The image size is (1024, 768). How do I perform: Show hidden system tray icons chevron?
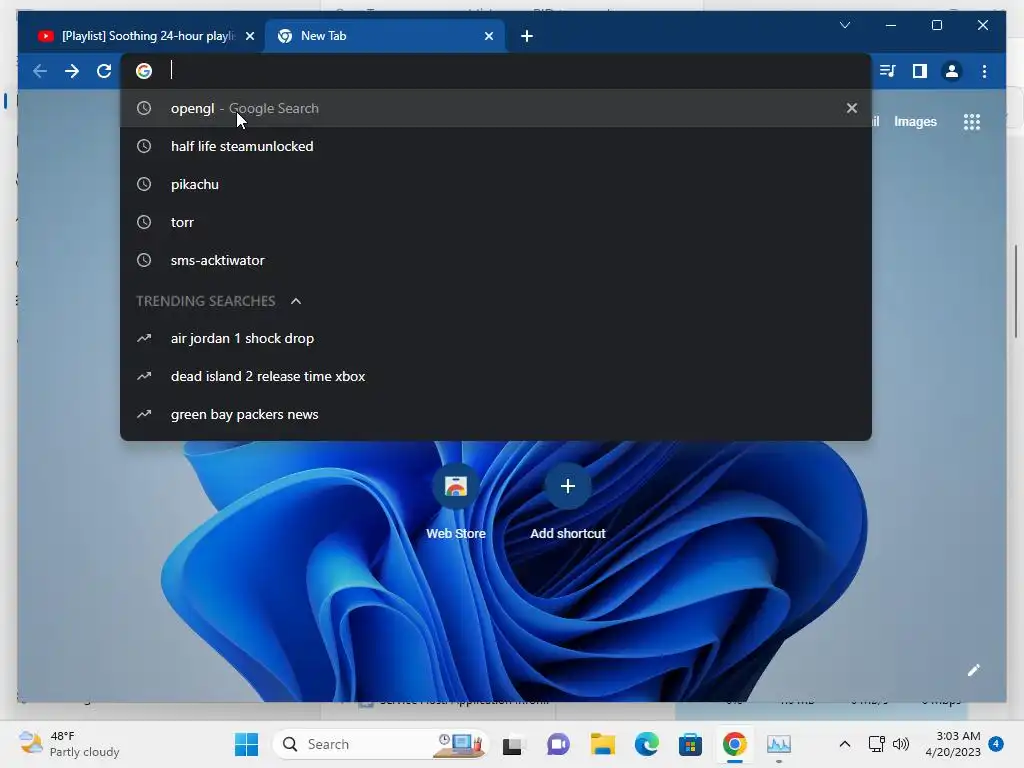click(x=844, y=744)
